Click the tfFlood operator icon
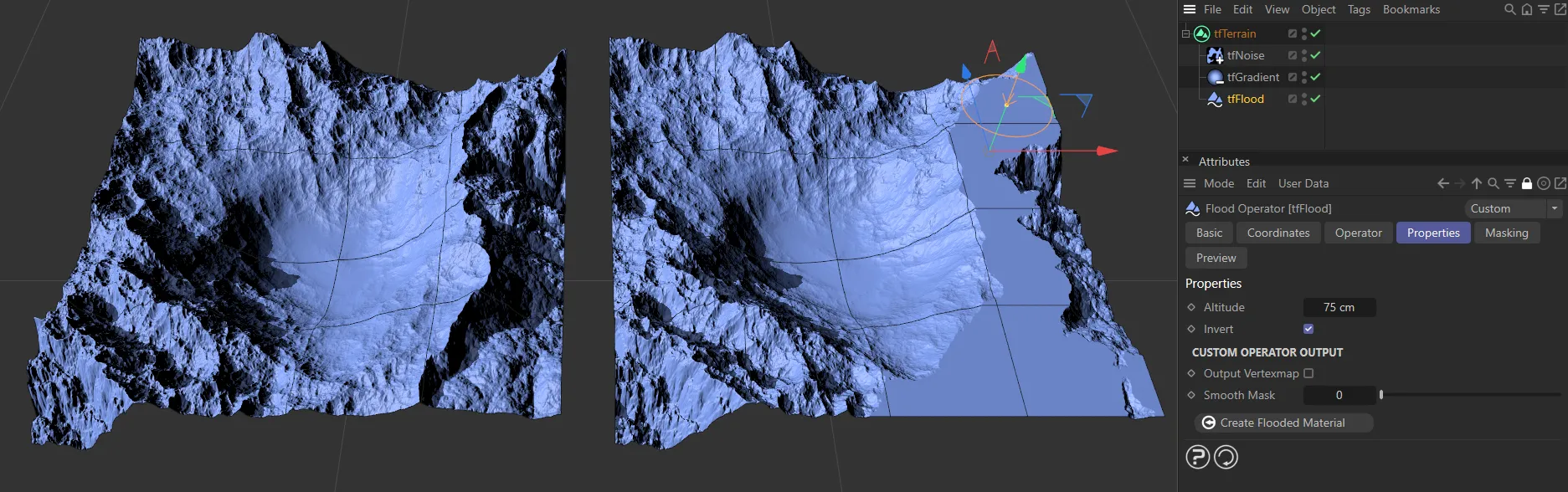Viewport: 1568px width, 492px height. pos(1215,99)
